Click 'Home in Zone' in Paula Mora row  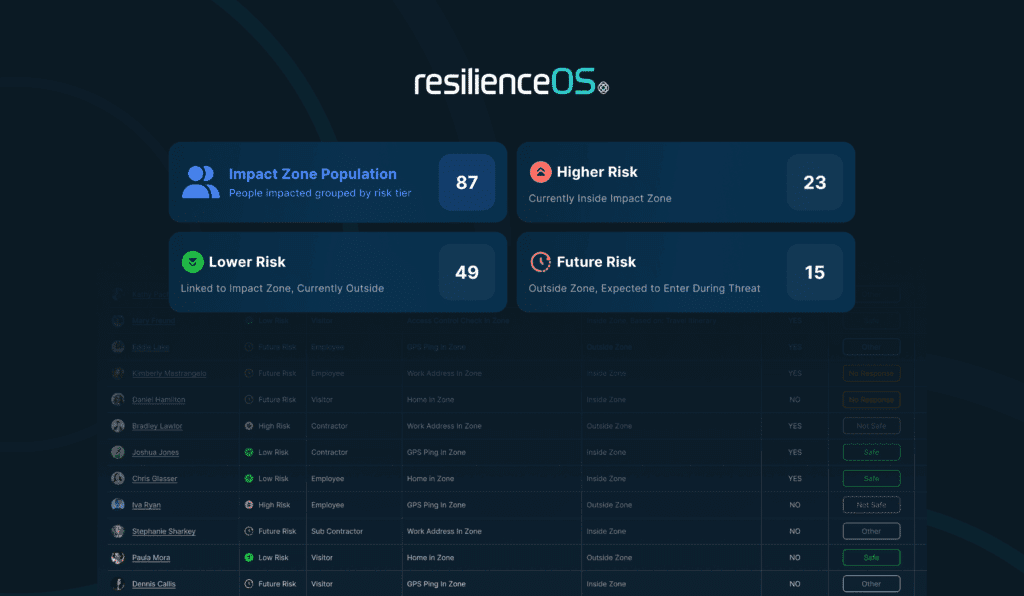click(430, 557)
